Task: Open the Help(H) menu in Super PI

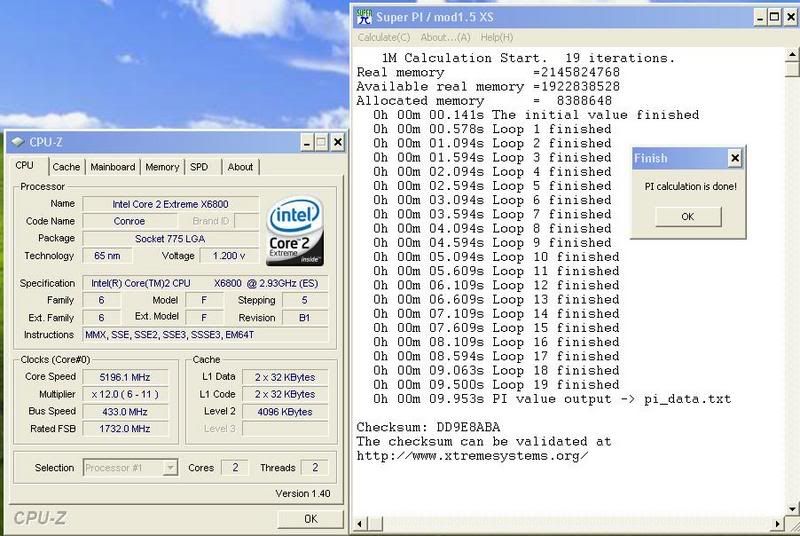Action: point(496,37)
